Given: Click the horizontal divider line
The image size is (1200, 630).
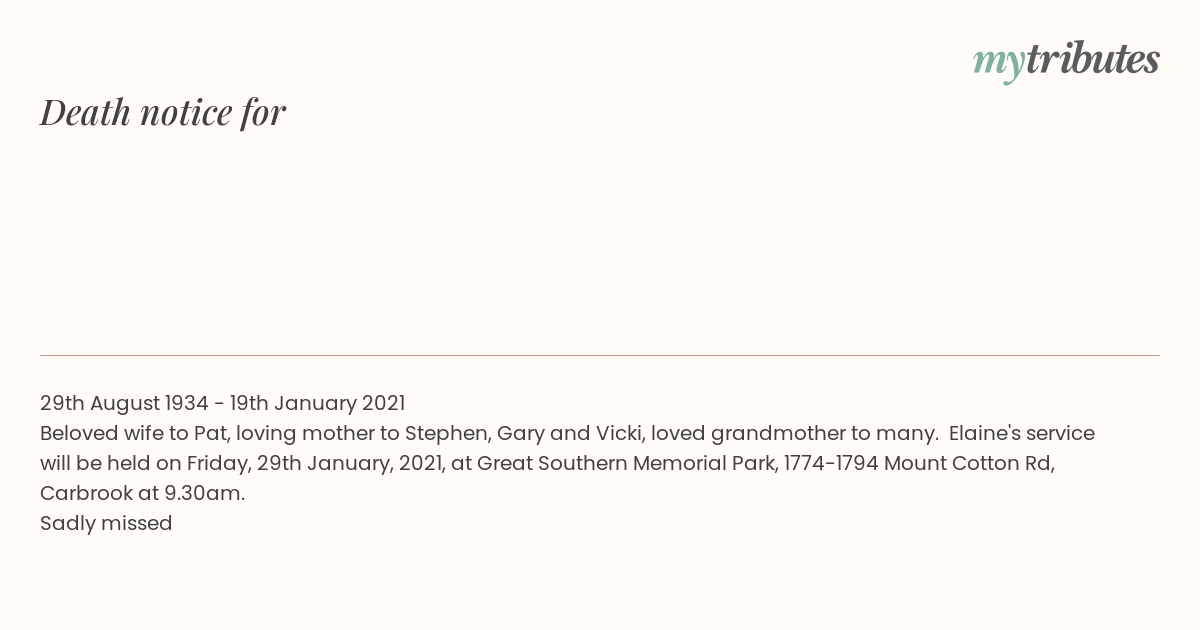Looking at the screenshot, I should [x=600, y=355].
